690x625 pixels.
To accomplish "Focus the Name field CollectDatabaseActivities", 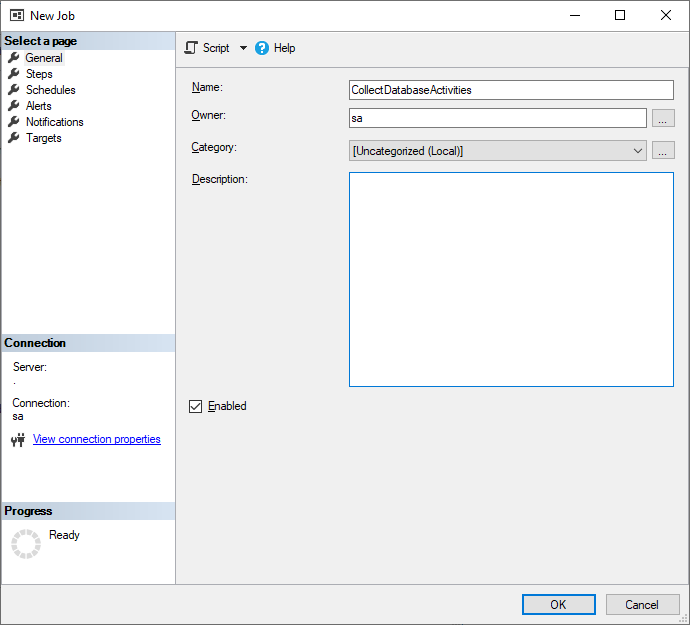I will click(x=511, y=90).
